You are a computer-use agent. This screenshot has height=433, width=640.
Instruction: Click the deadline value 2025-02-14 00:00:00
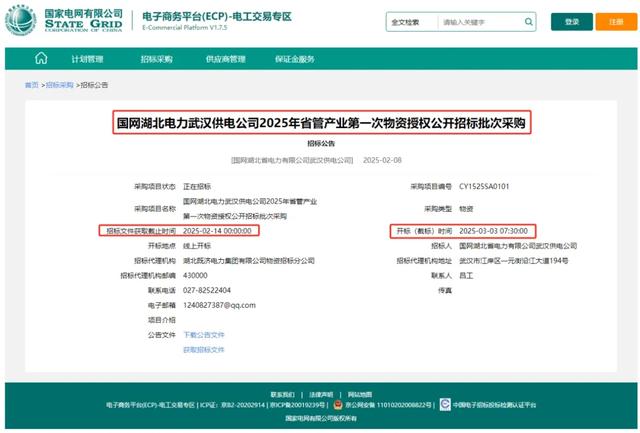[217, 231]
